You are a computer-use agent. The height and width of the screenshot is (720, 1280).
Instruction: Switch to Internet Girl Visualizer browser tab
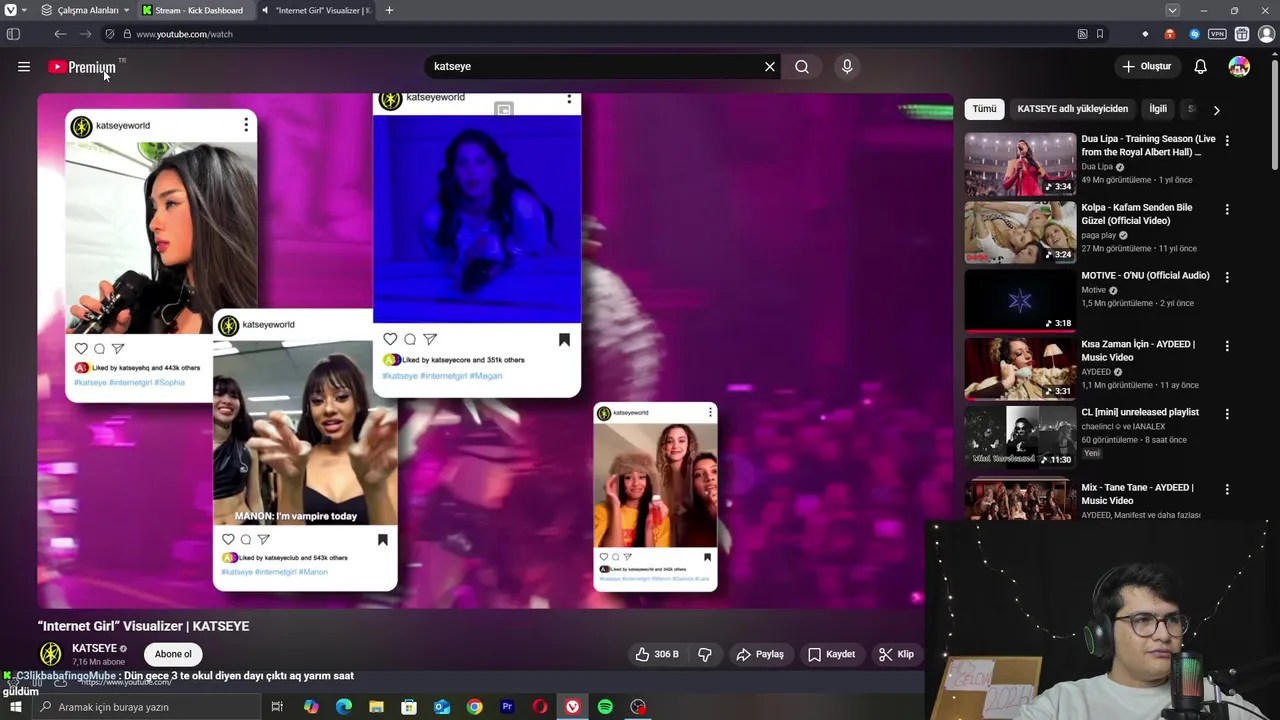[317, 10]
